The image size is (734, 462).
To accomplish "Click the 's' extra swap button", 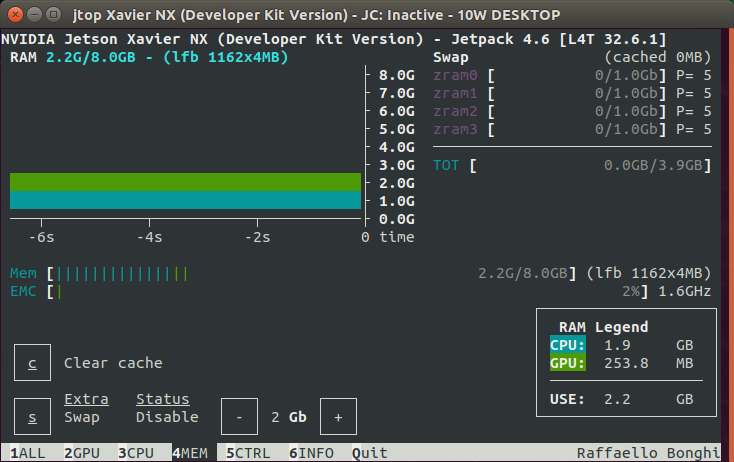I will (x=32, y=417).
